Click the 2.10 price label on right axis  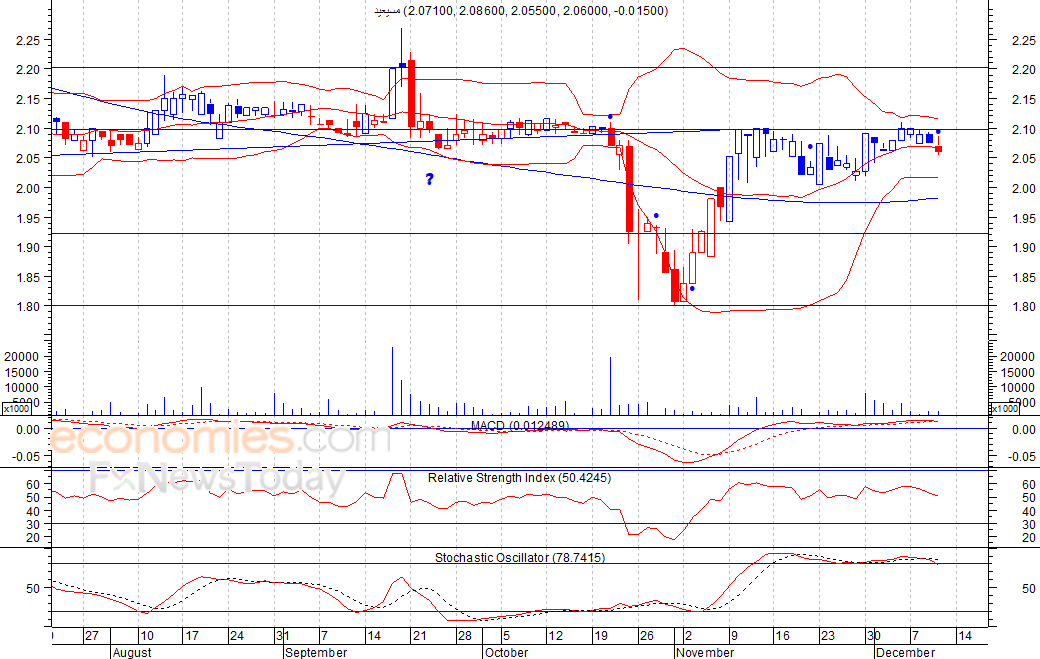[1024, 129]
